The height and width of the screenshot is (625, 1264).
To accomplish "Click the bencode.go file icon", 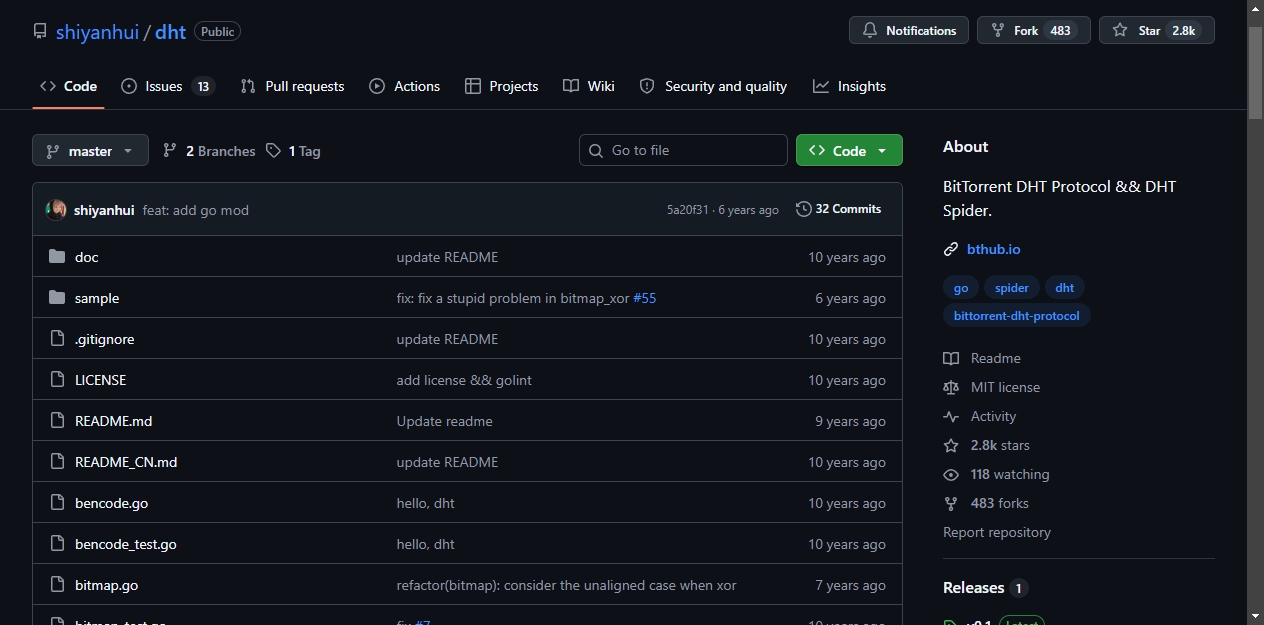I will point(57,503).
